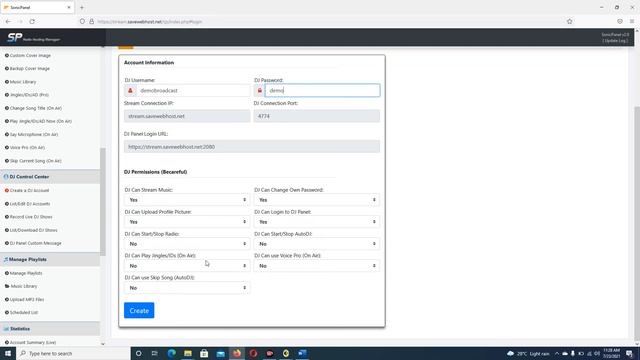
Task: Focus the DJ Username field
Action: click(x=193, y=91)
